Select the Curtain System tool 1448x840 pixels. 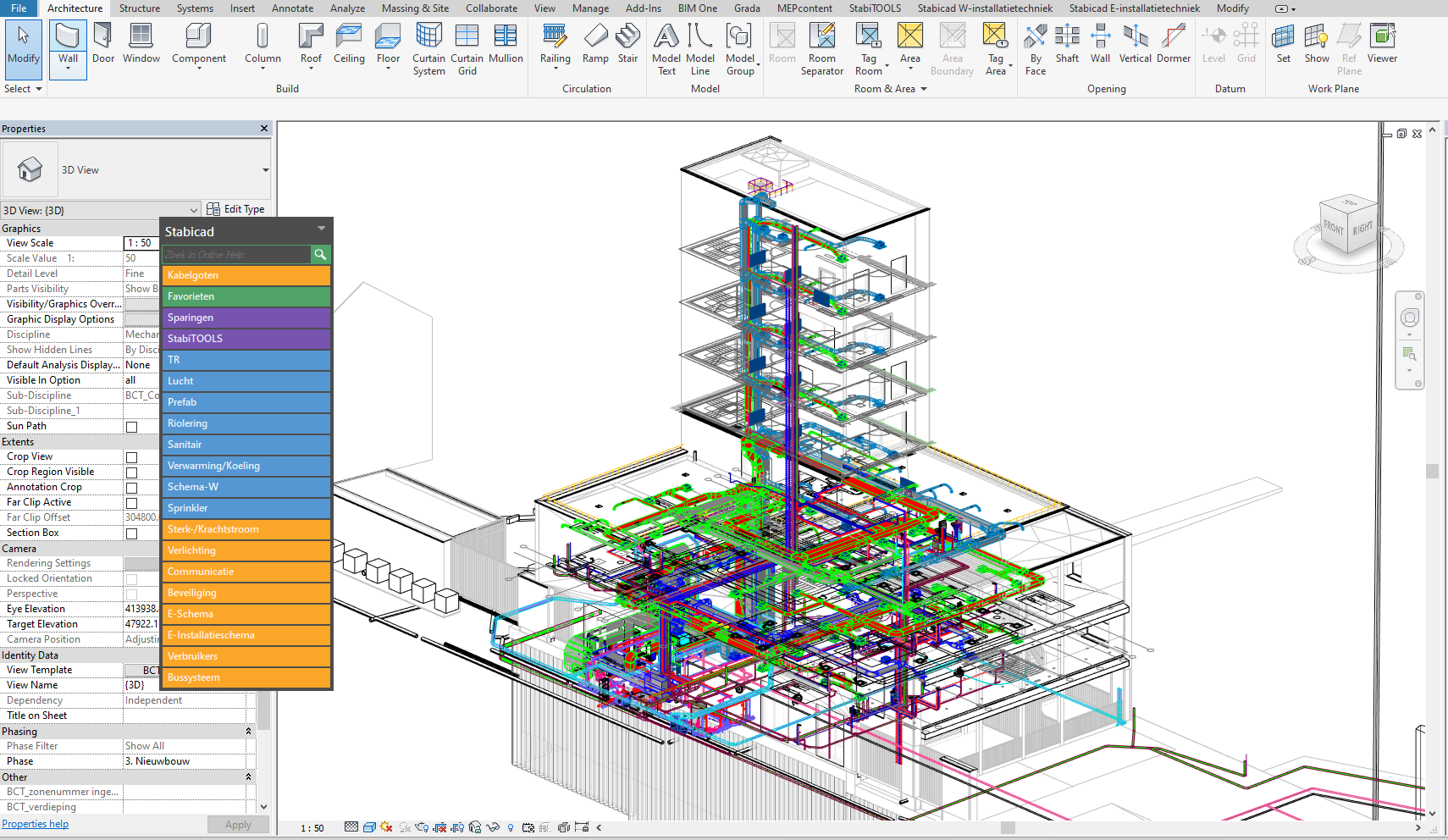428,49
